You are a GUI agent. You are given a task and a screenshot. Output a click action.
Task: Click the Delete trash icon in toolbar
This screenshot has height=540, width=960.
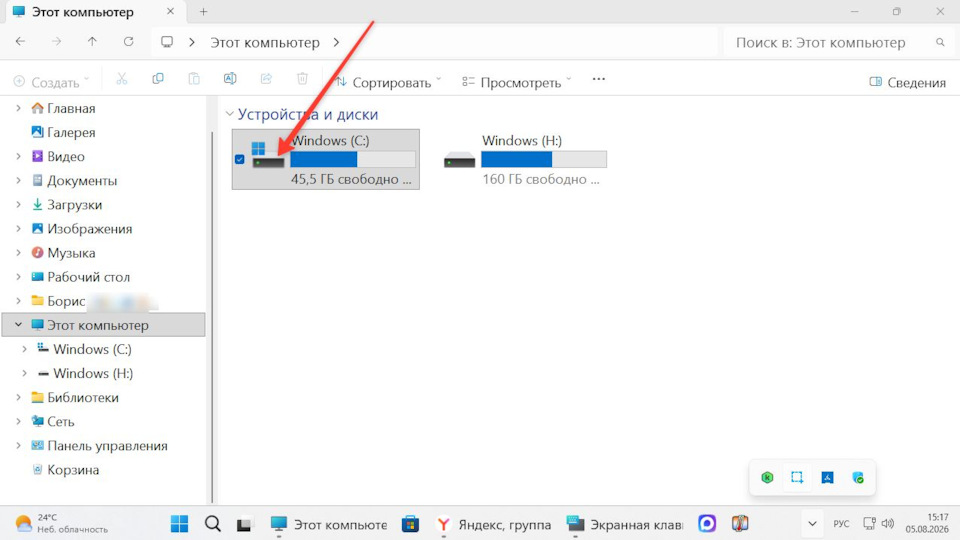pyautogui.click(x=302, y=79)
